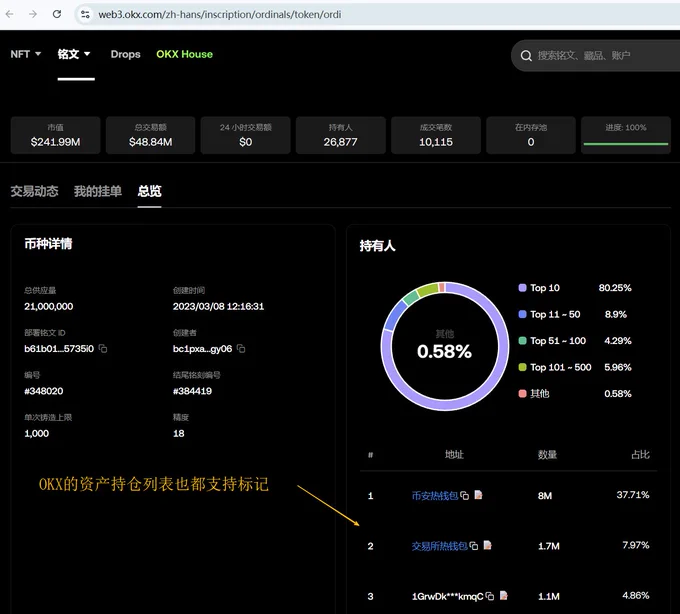Click the 成交笔数 10,115 card
Screen dimensions: 680x614
(436, 135)
